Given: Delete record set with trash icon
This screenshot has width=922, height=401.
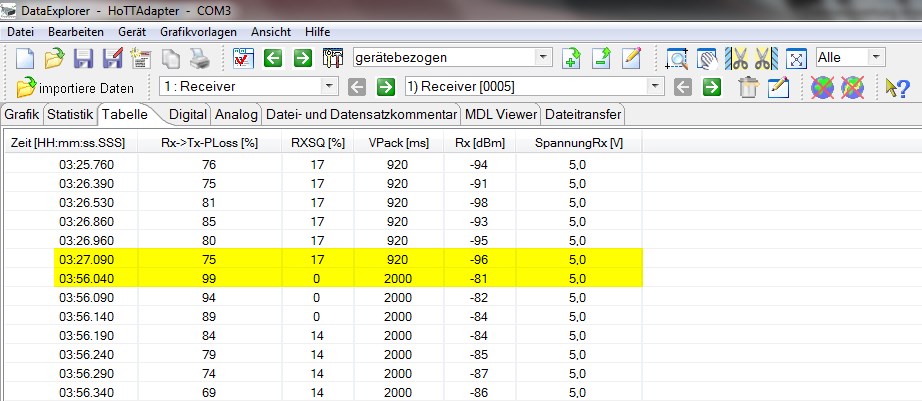Looking at the screenshot, I should pos(748,88).
